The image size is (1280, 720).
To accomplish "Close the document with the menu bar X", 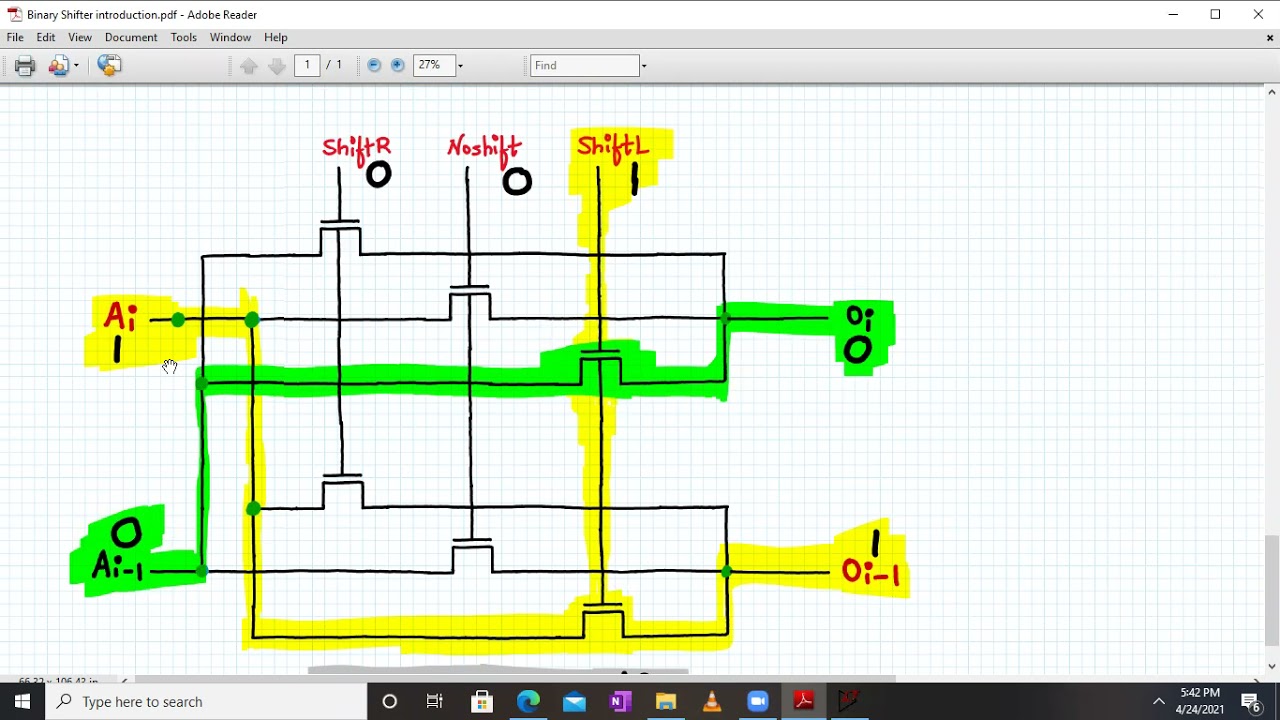I will (x=1270, y=38).
